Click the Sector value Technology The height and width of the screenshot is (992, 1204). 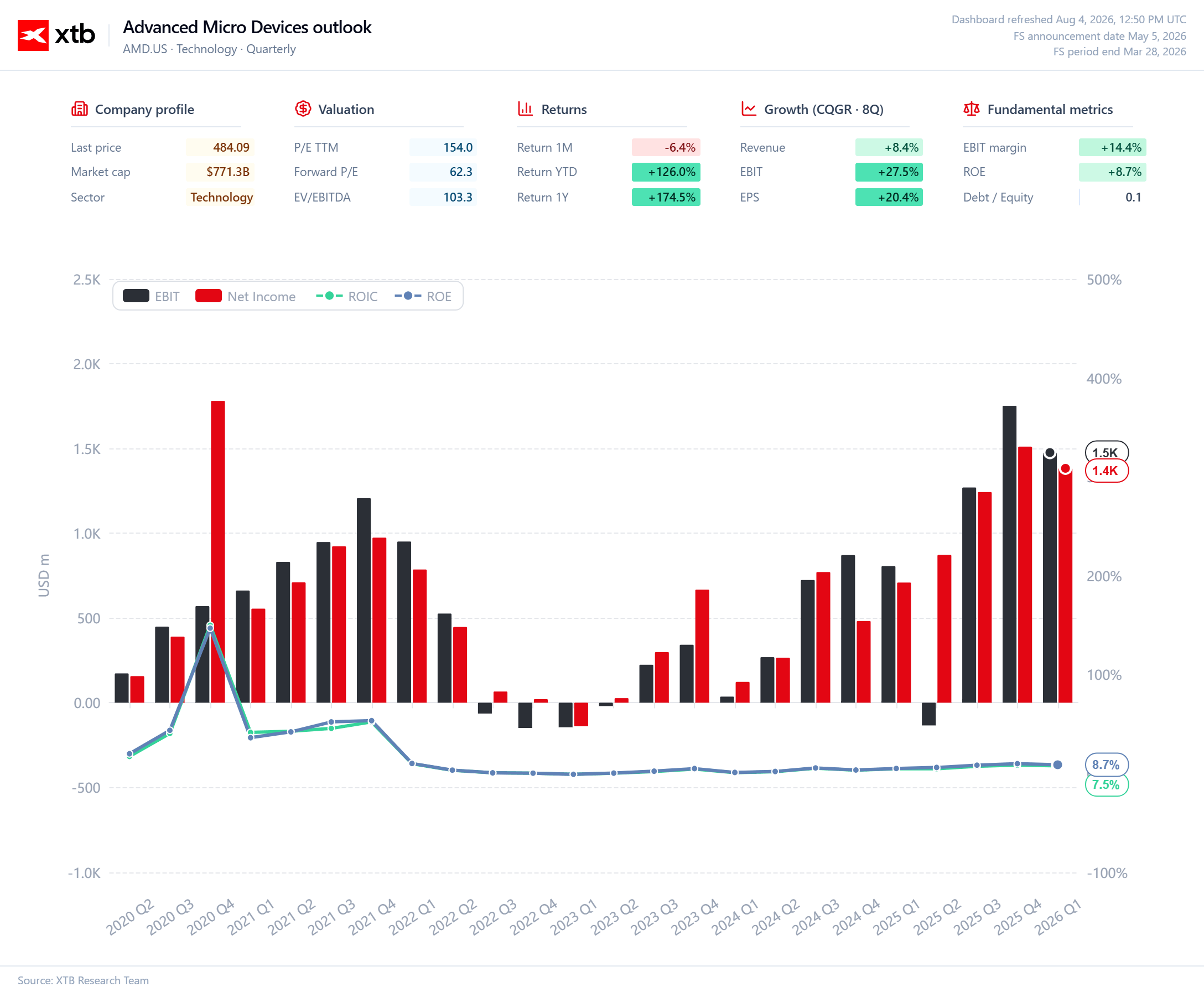tap(220, 197)
